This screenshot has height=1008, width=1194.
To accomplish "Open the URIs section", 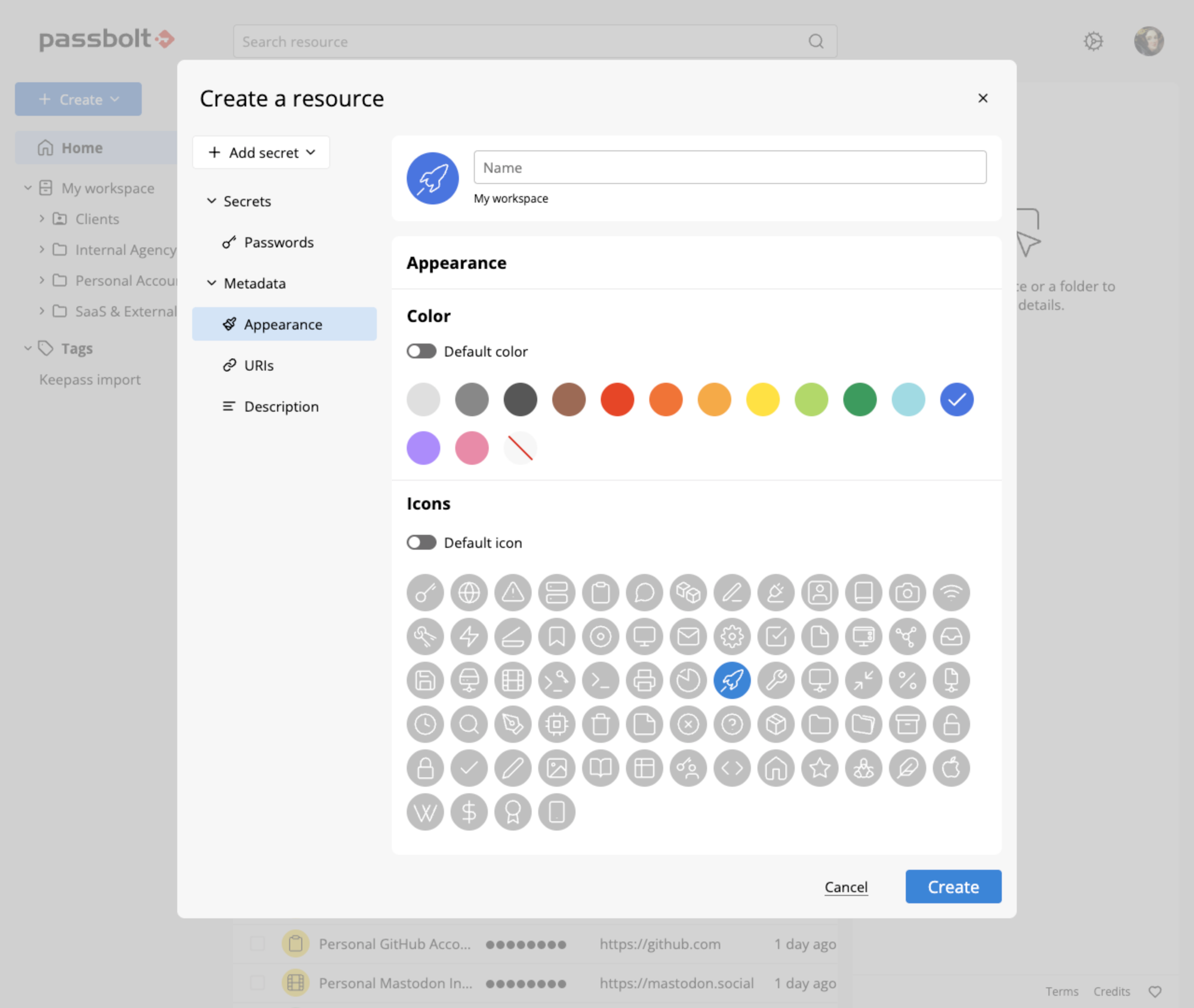I will 259,365.
